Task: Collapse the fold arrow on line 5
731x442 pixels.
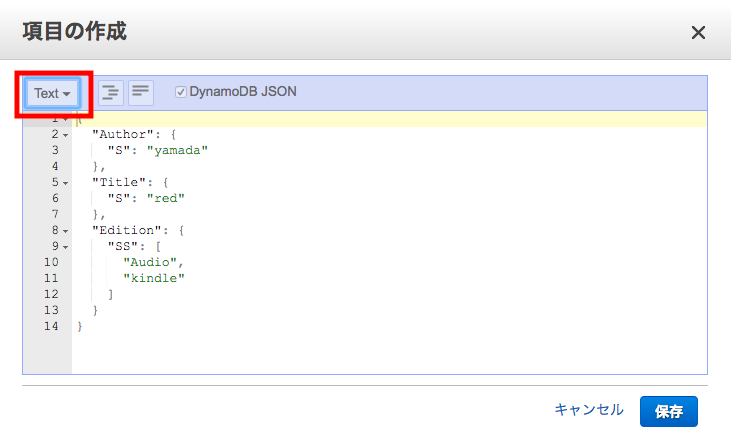Action: 65,183
